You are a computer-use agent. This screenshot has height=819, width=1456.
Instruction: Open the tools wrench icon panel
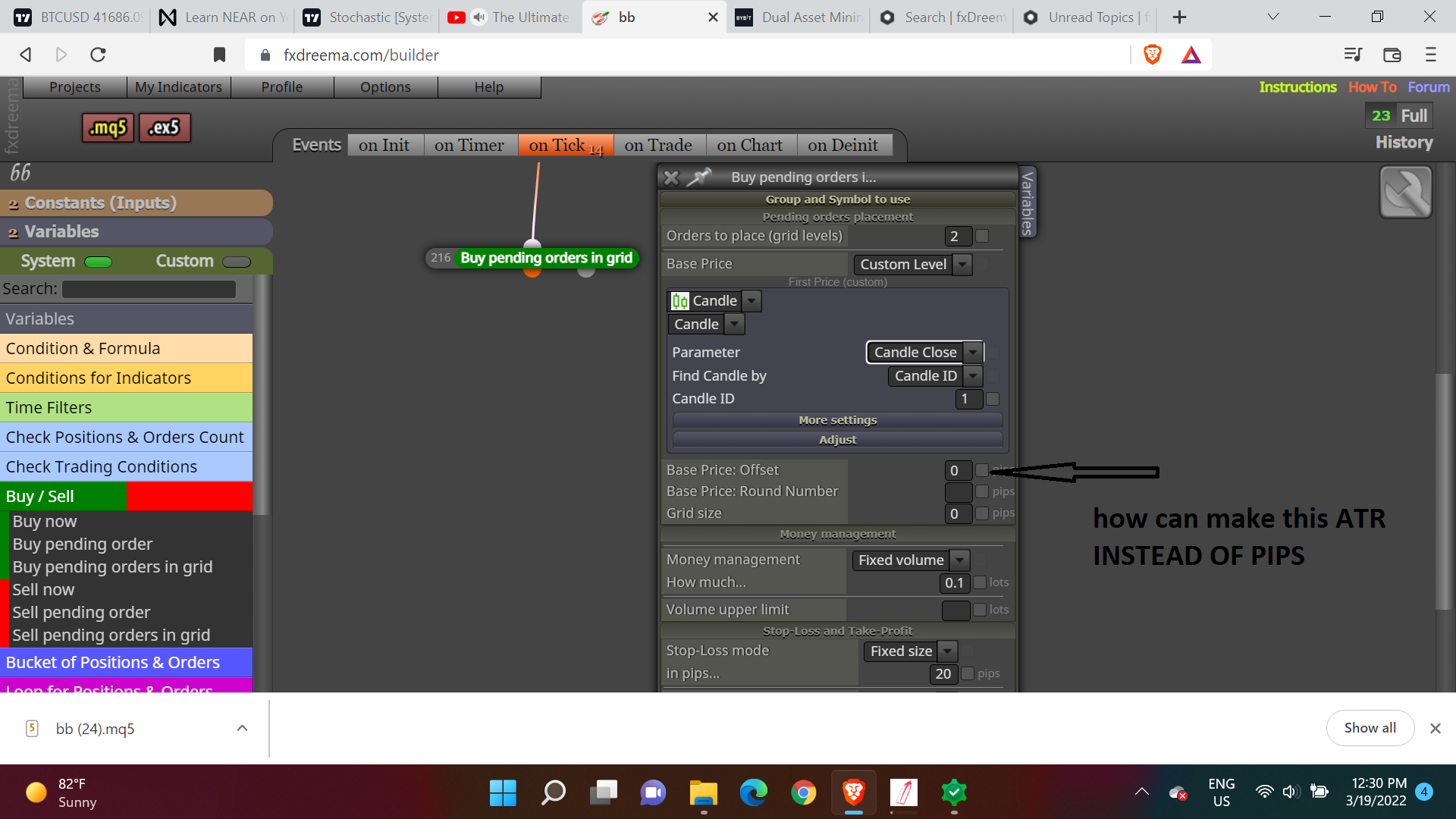pos(1405,193)
